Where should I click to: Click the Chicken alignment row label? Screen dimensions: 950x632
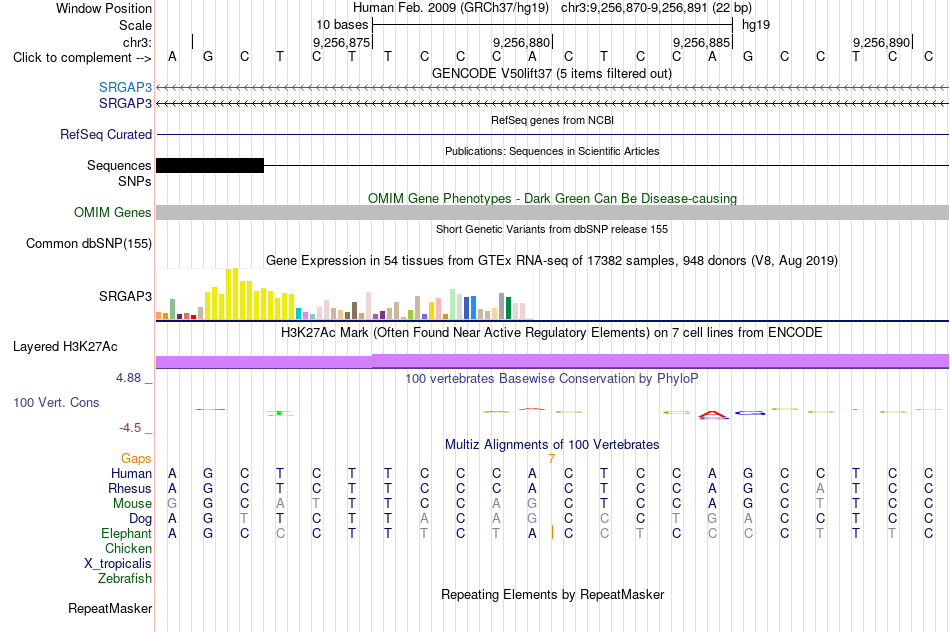[128, 549]
